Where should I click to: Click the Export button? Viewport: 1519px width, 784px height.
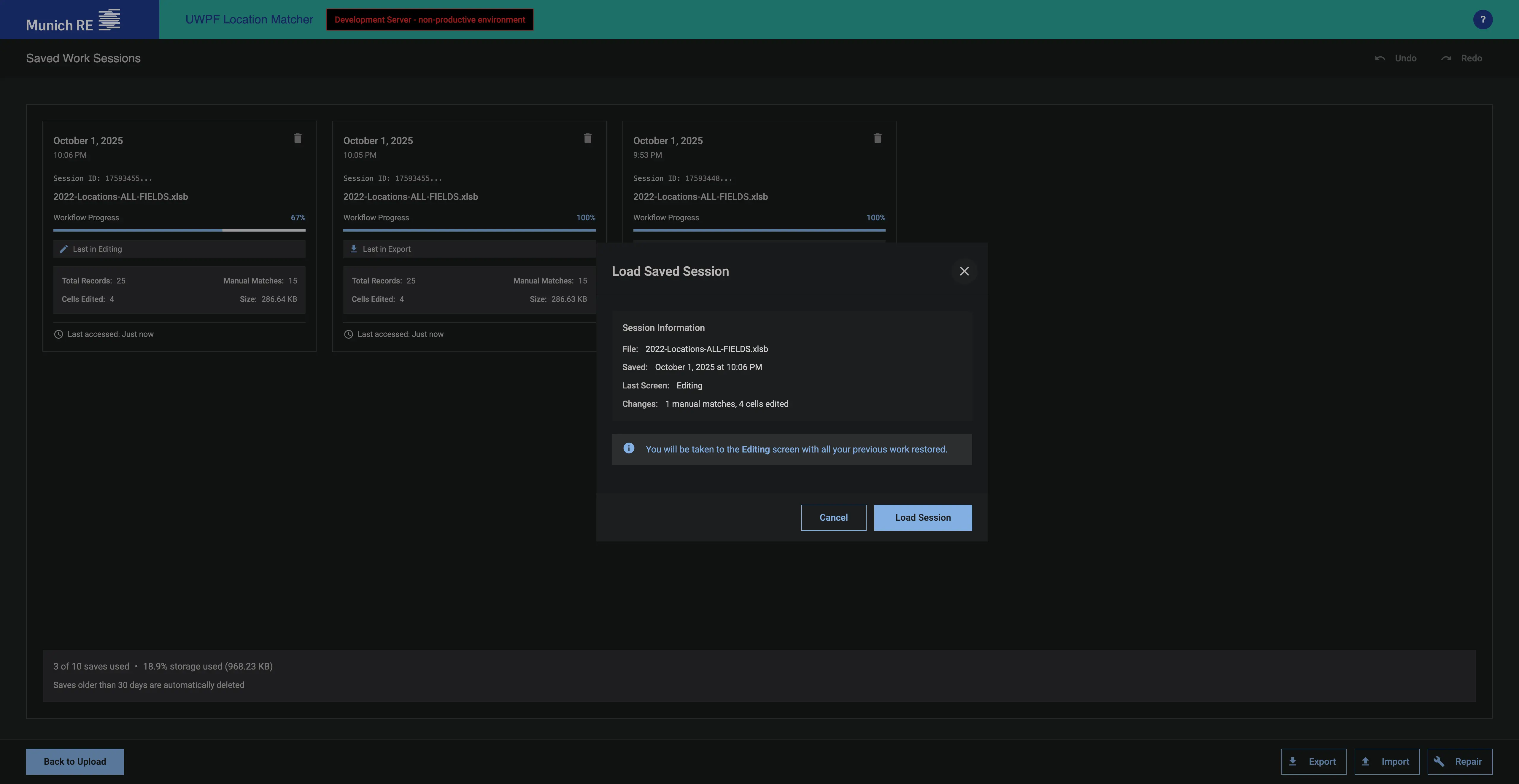(x=1313, y=761)
